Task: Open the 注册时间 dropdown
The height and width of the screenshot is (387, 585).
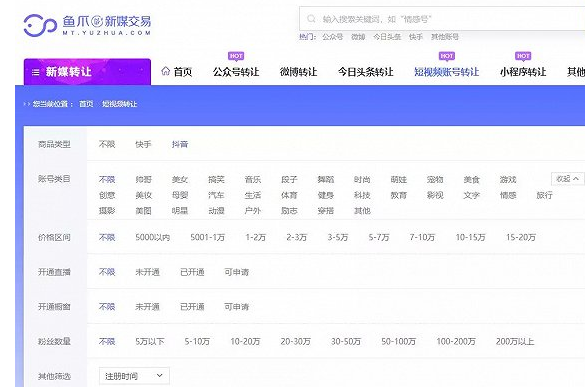Action: coord(134,376)
